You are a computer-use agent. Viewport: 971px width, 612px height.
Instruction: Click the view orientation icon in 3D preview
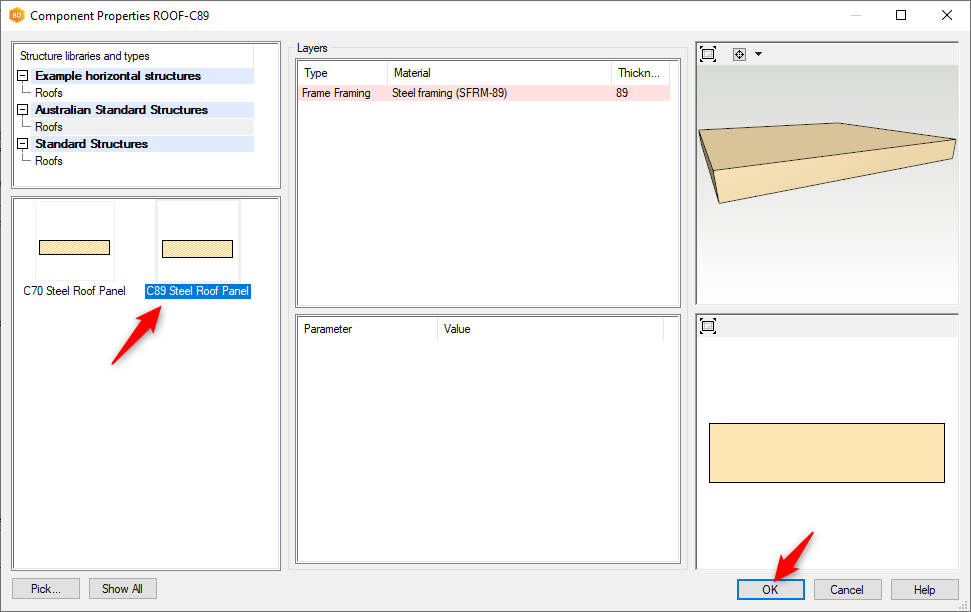pos(739,54)
